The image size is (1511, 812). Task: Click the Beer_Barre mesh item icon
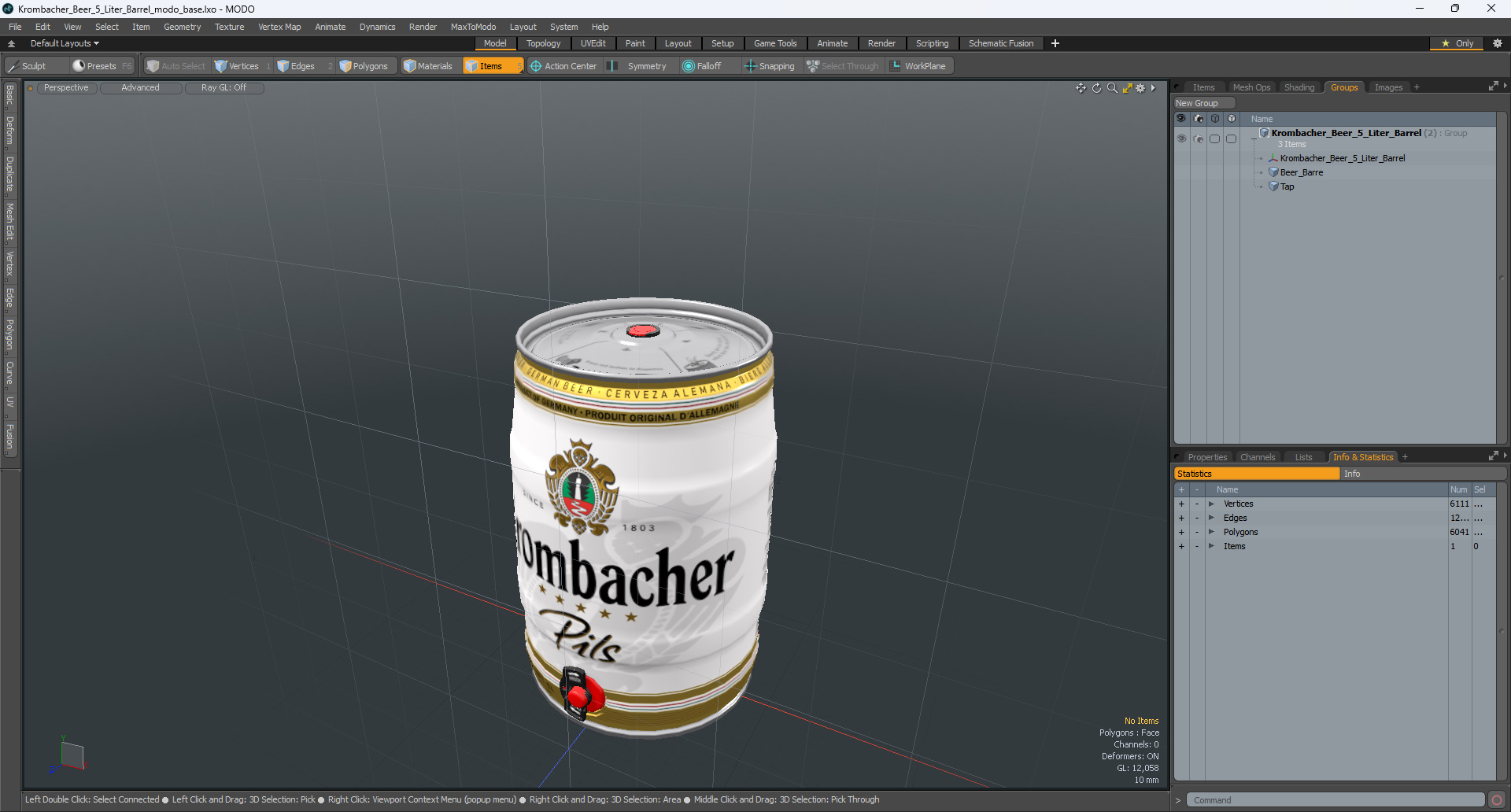(x=1273, y=172)
